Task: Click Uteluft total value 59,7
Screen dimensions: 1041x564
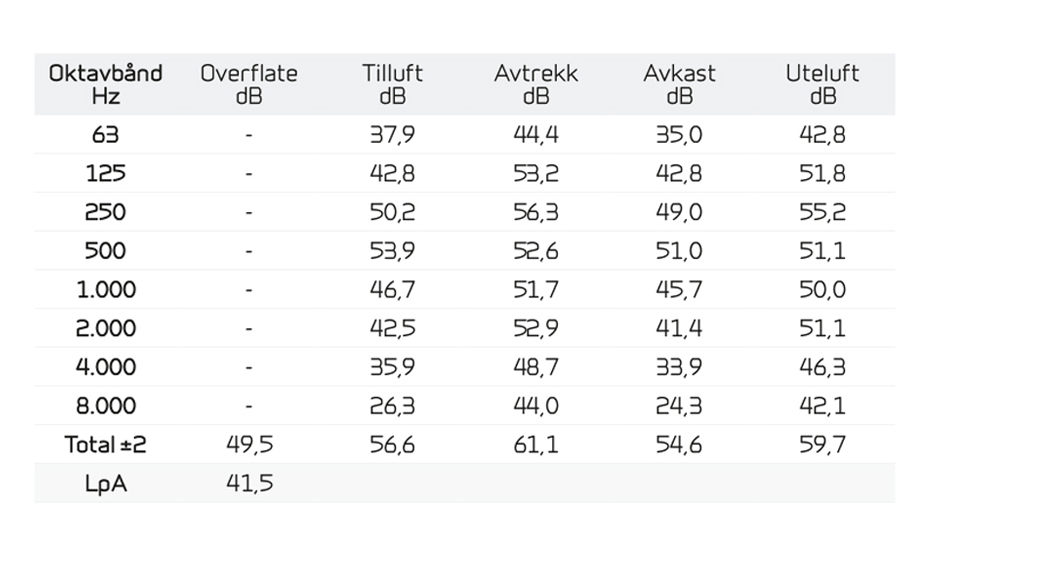Action: [823, 444]
